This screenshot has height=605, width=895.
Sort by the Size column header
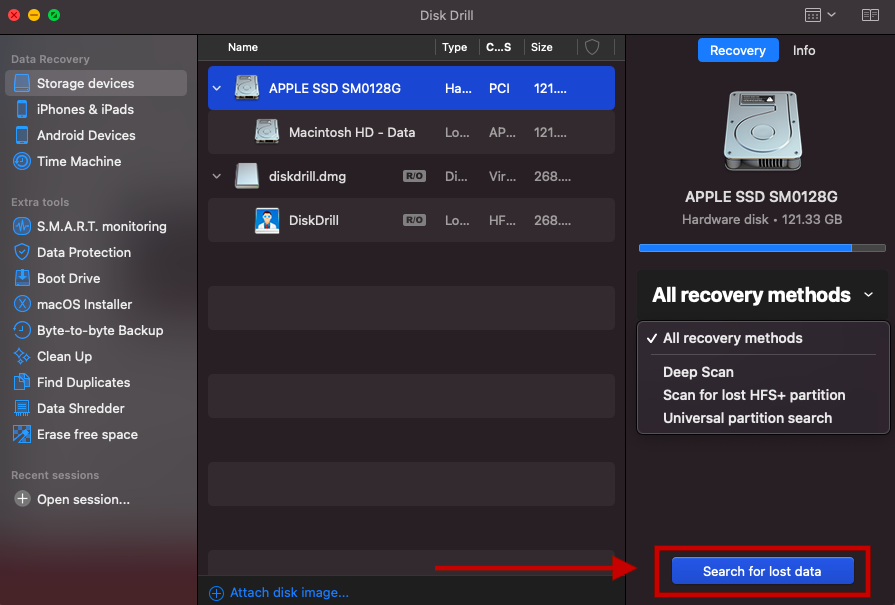pyautogui.click(x=542, y=47)
